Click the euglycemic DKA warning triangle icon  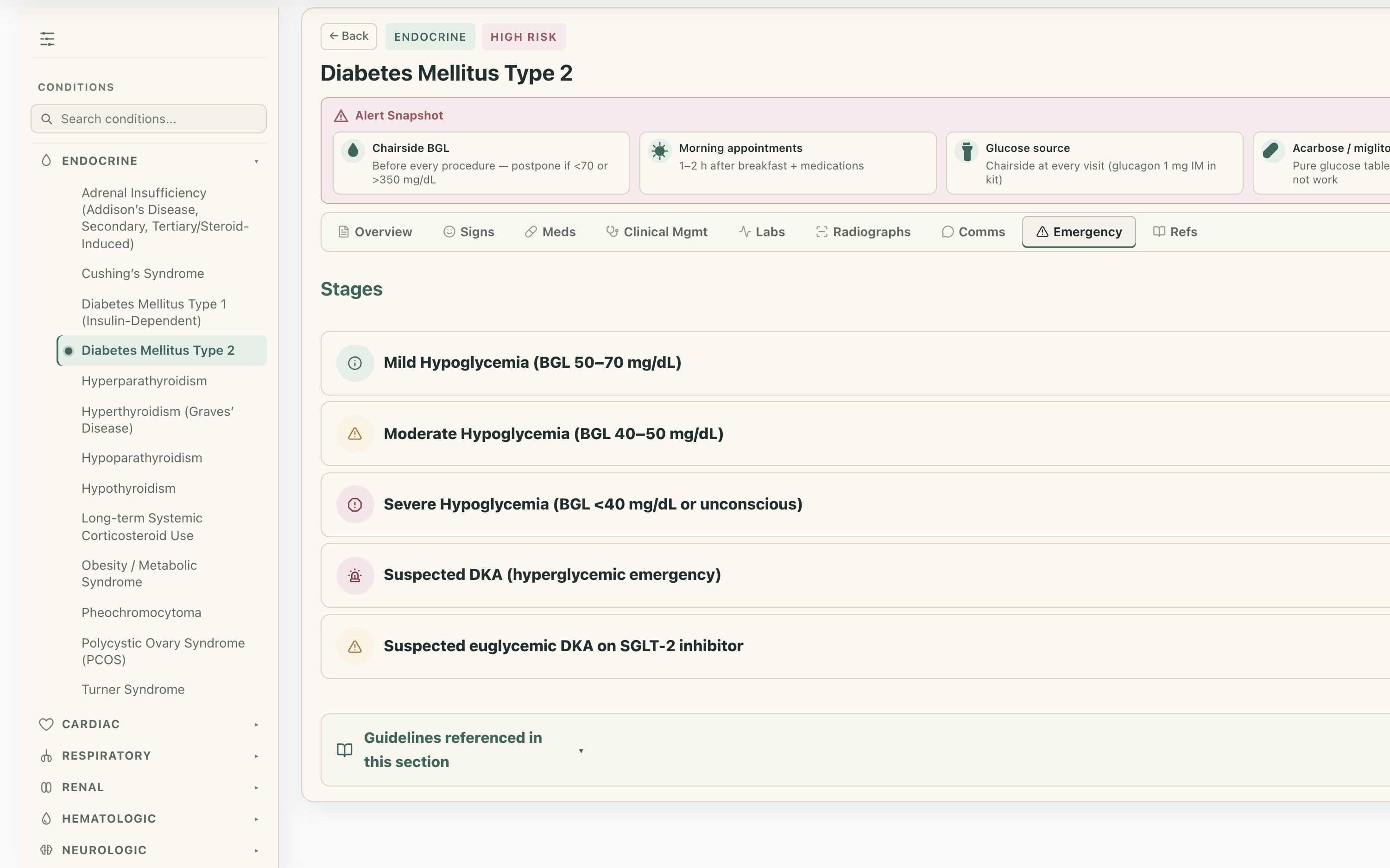pos(355,647)
